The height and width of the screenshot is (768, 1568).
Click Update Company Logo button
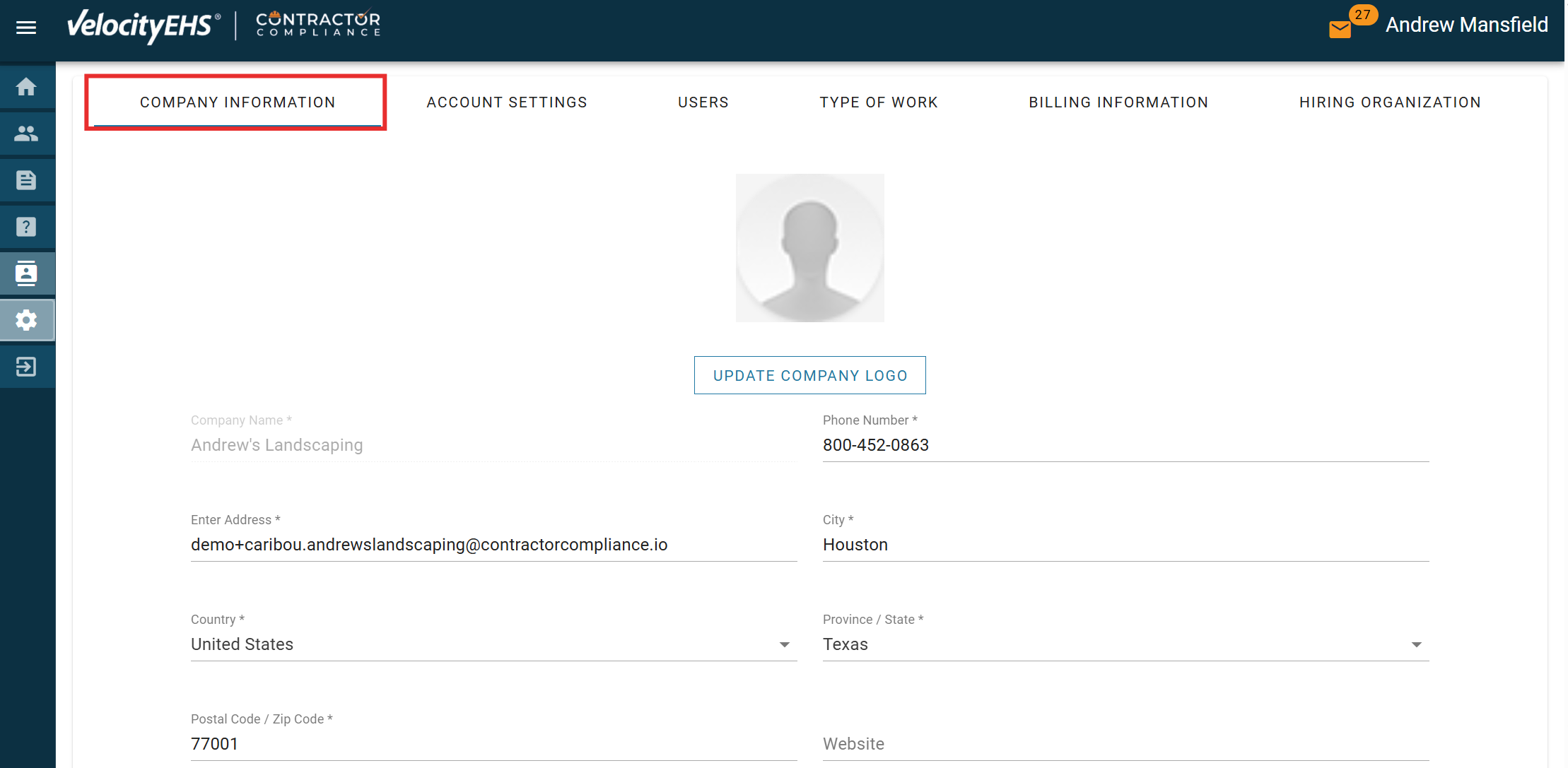(809, 375)
